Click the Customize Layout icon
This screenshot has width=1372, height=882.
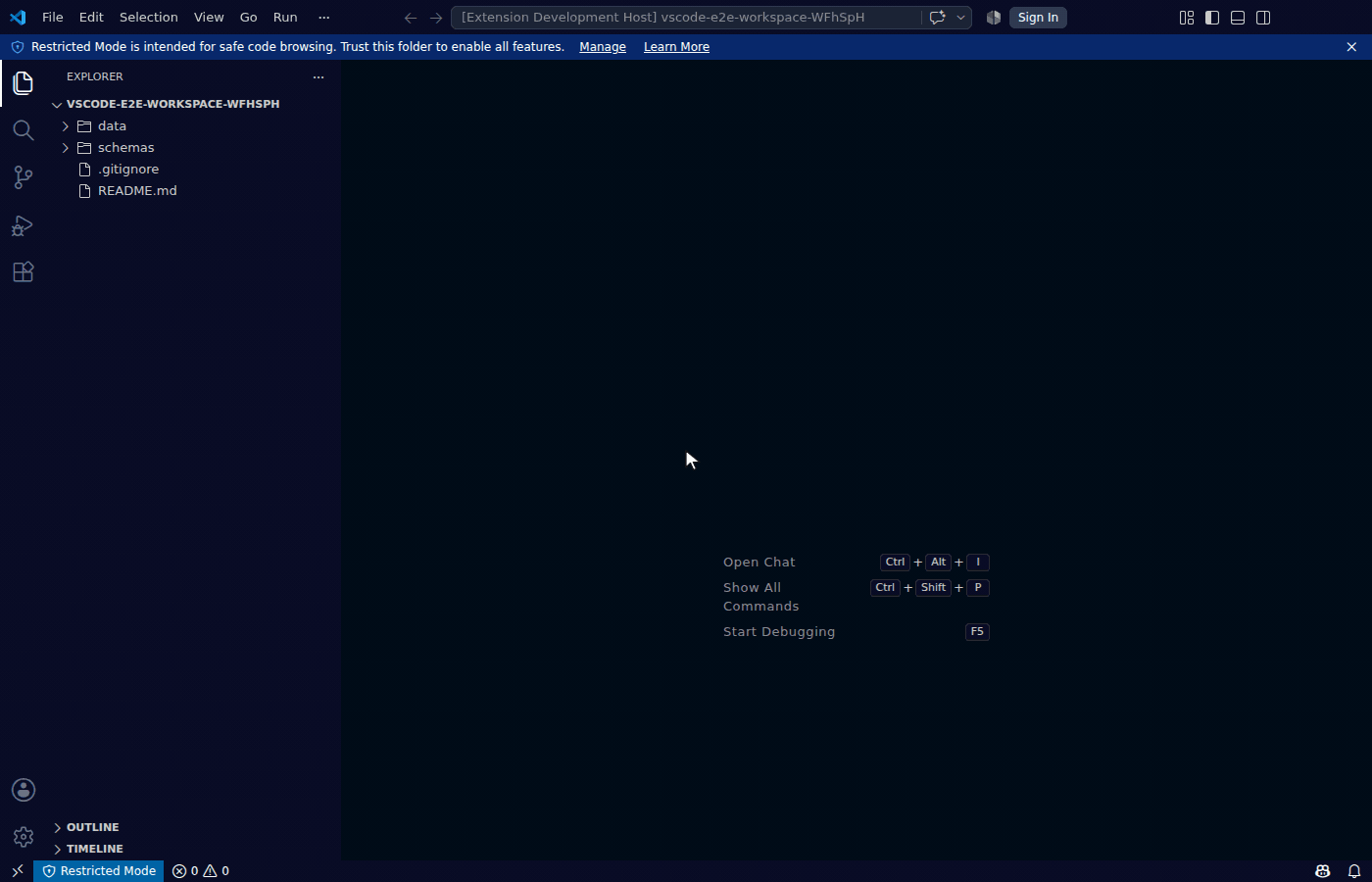tap(1187, 18)
